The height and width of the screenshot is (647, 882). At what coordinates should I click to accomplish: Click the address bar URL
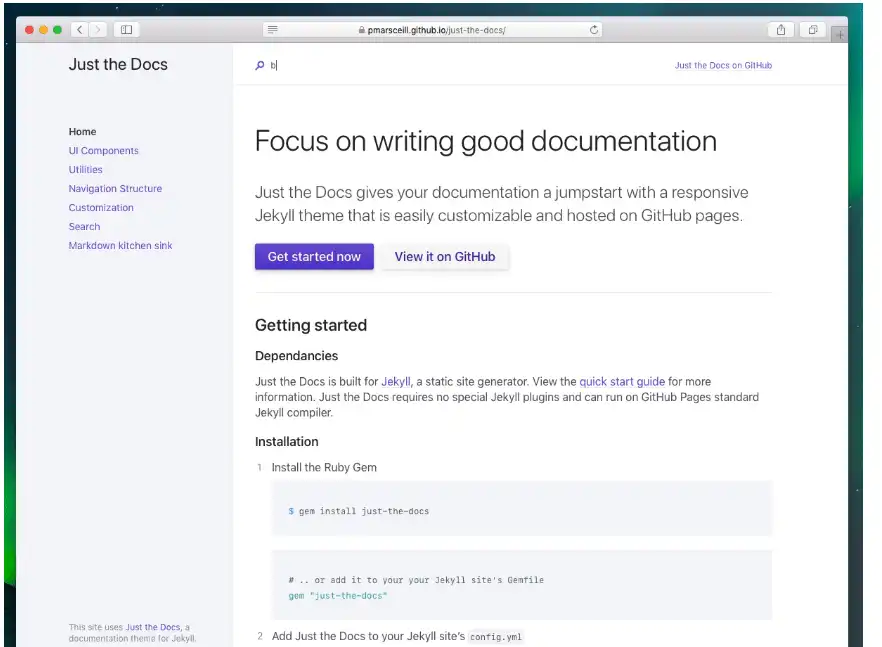pyautogui.click(x=436, y=30)
